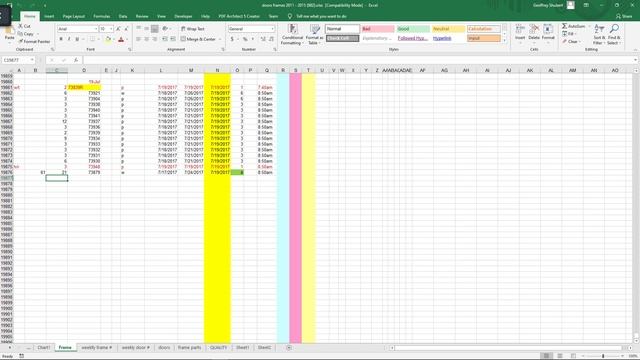
Task: Click the AutoSum sigma icon
Action: (564, 26)
